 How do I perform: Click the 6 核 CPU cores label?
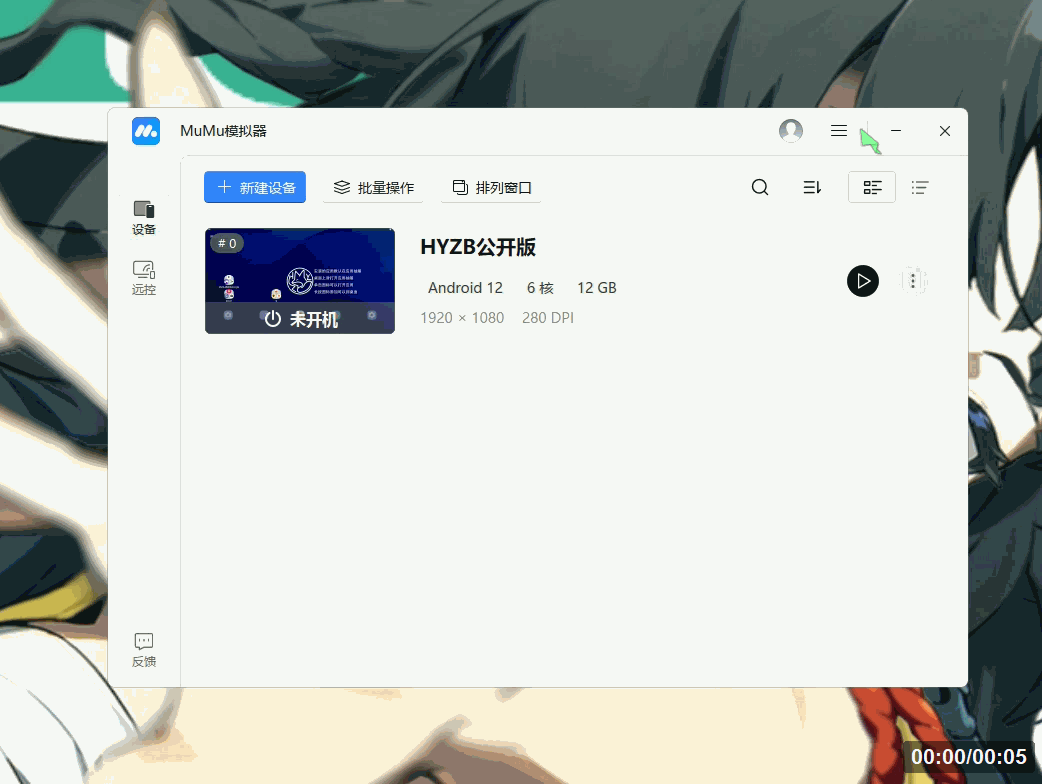pyautogui.click(x=540, y=288)
